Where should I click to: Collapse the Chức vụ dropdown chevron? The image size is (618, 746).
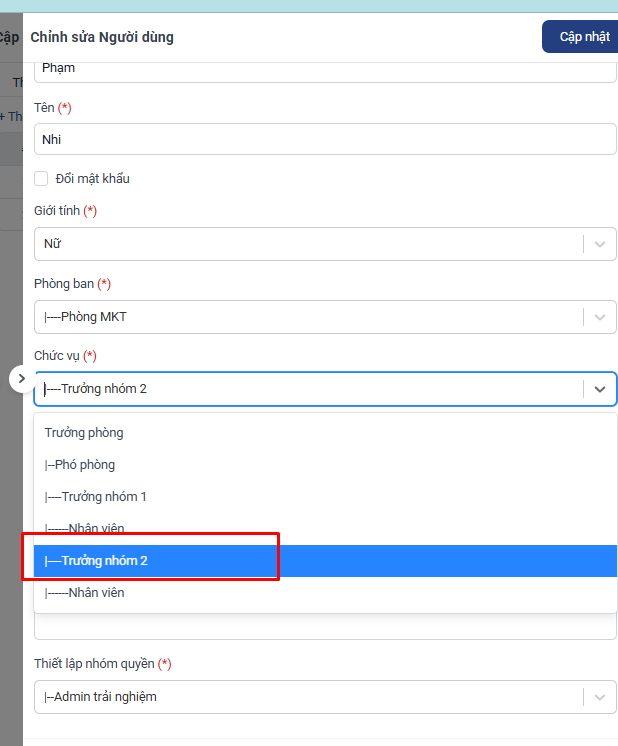point(600,389)
